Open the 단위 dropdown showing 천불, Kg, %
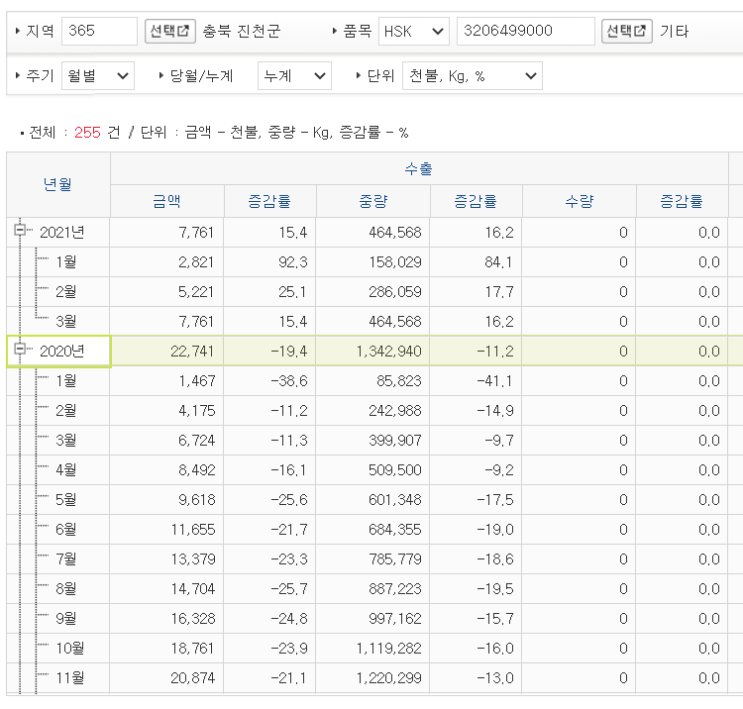This screenshot has width=743, height=709. click(472, 76)
